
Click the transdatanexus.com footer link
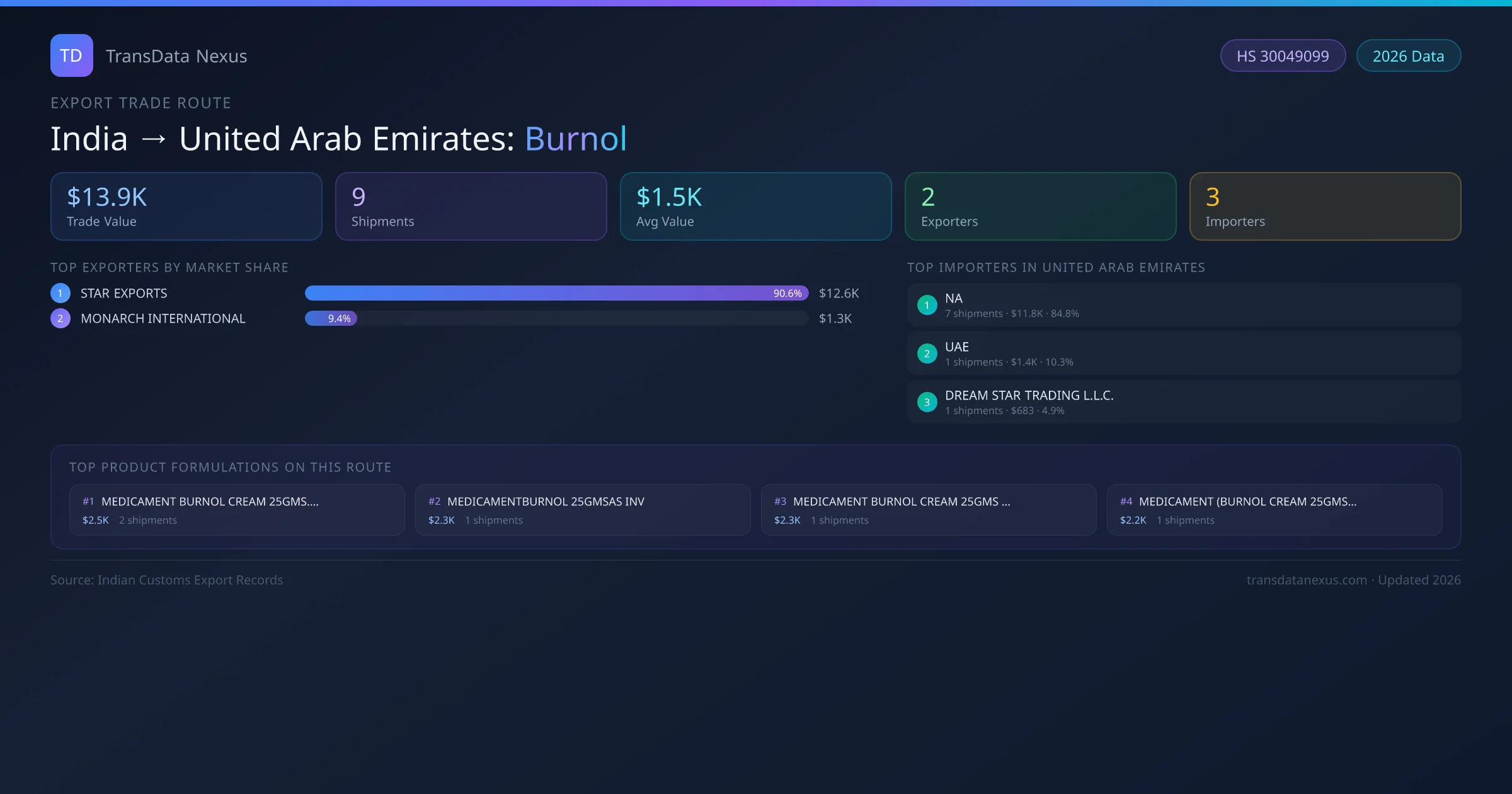pos(1307,580)
